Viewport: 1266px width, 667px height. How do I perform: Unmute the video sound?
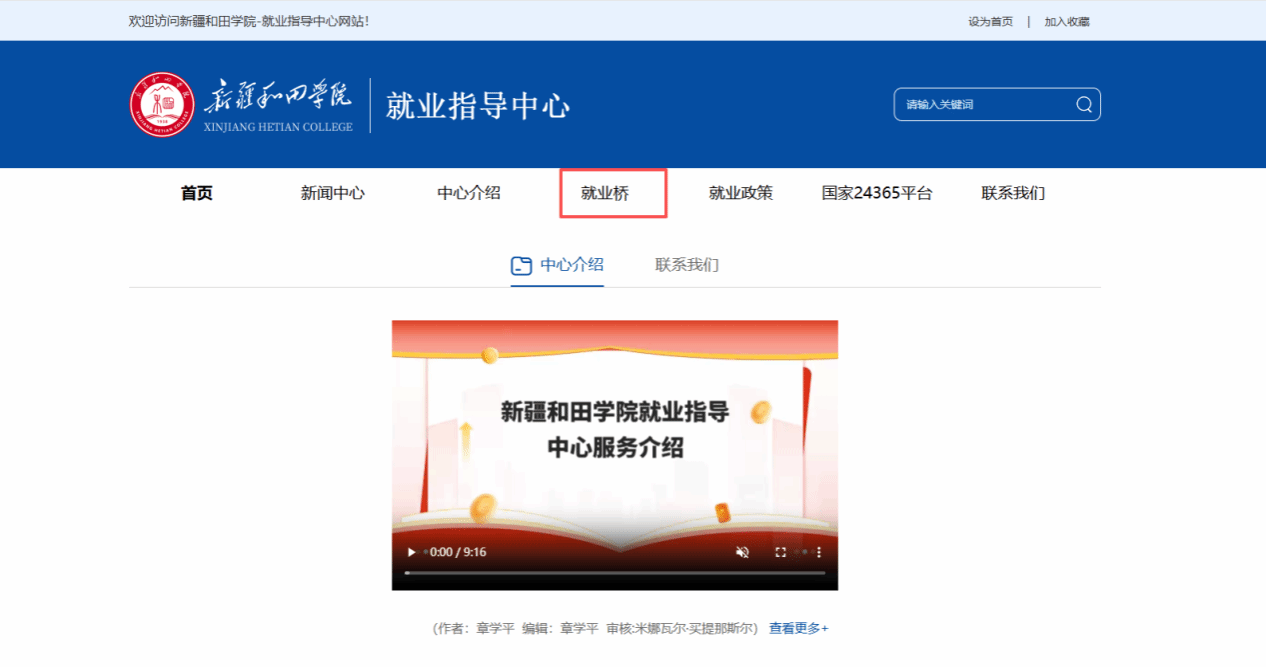point(742,552)
